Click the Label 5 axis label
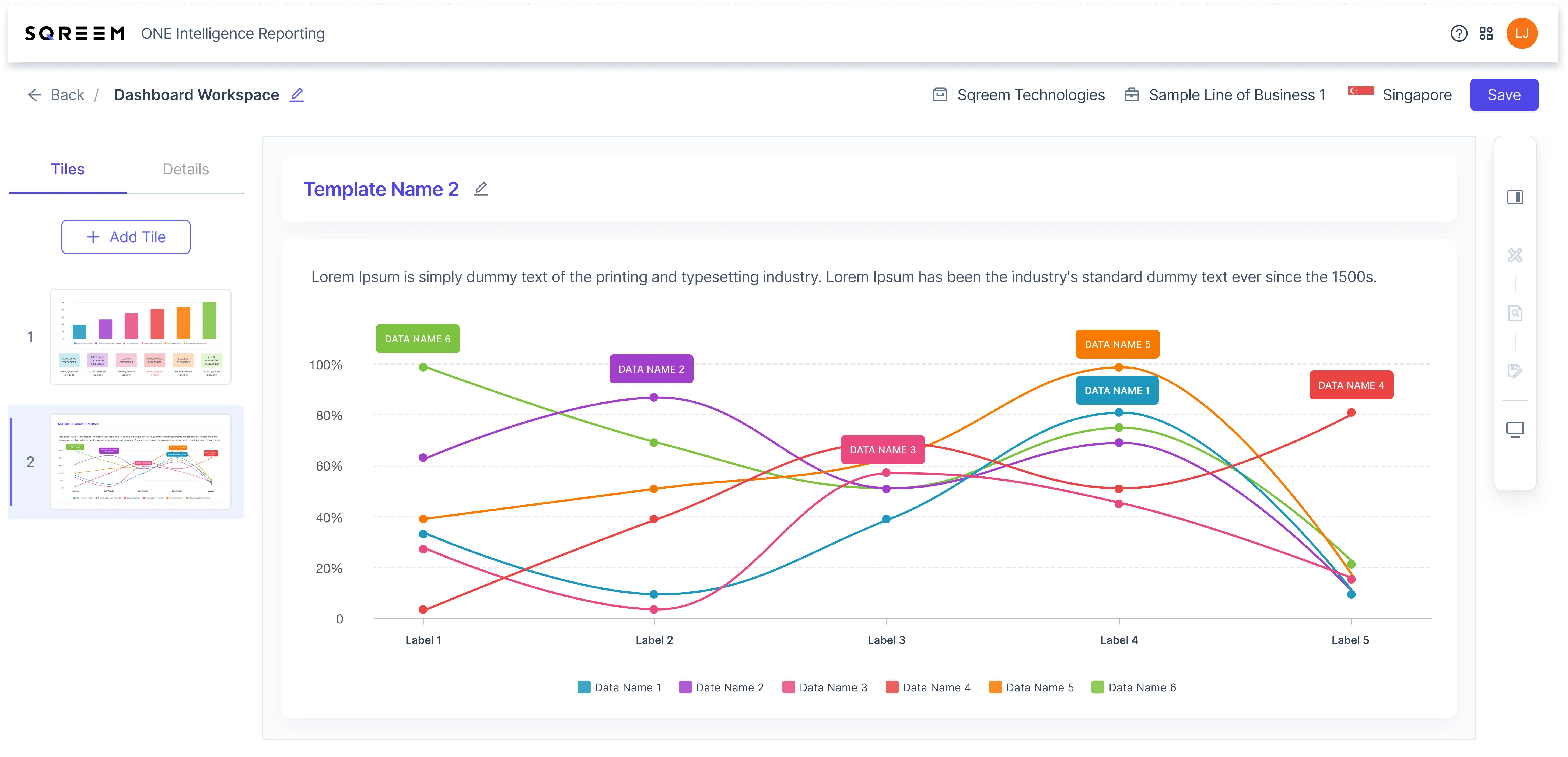The width and height of the screenshot is (1568, 757). coord(1350,640)
